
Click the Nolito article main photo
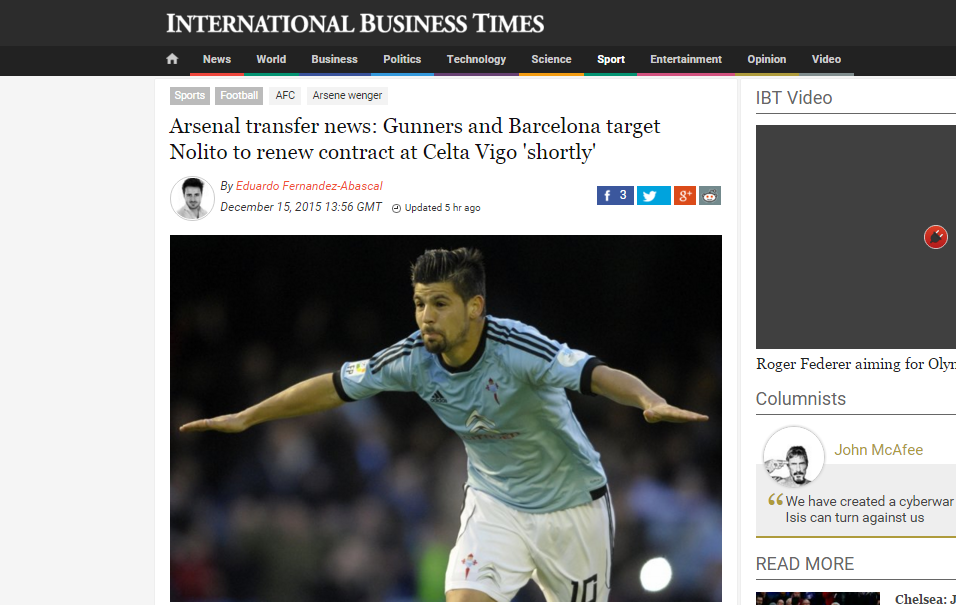click(x=446, y=418)
